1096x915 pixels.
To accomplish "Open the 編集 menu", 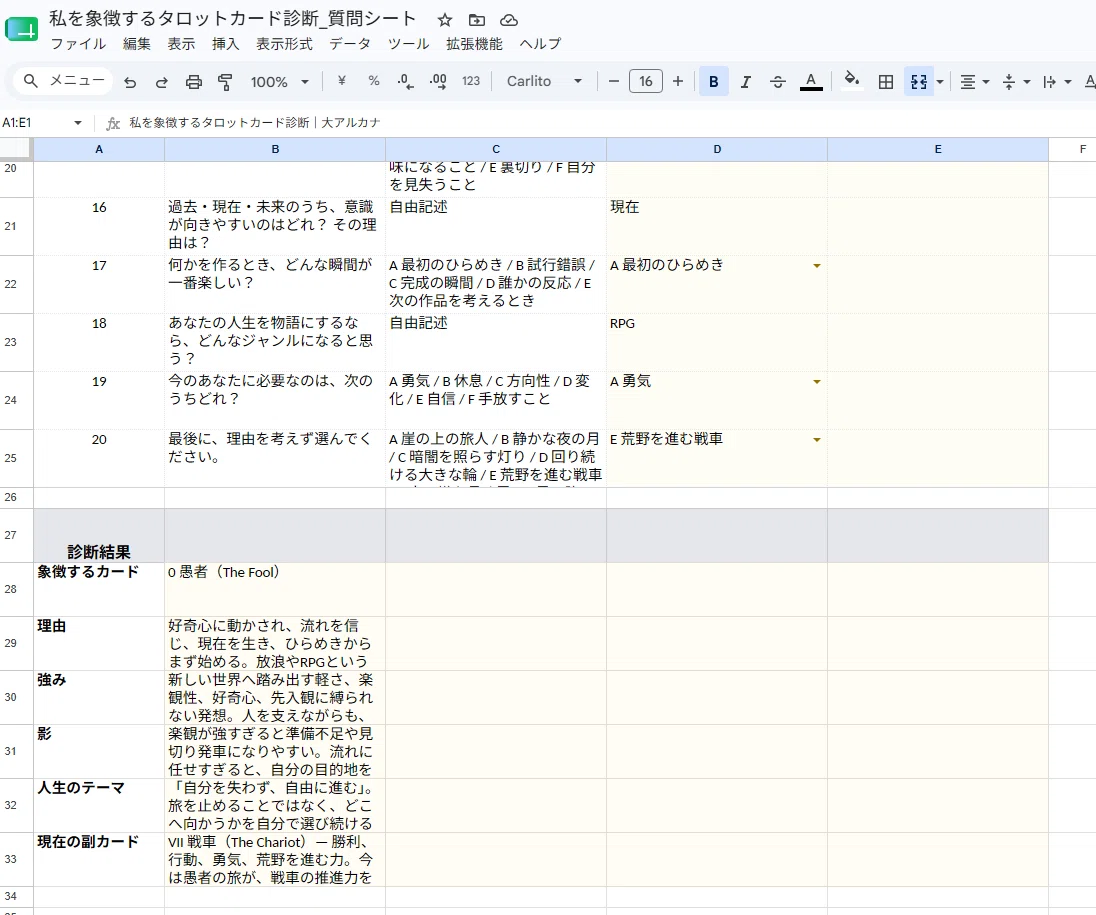I will point(137,43).
